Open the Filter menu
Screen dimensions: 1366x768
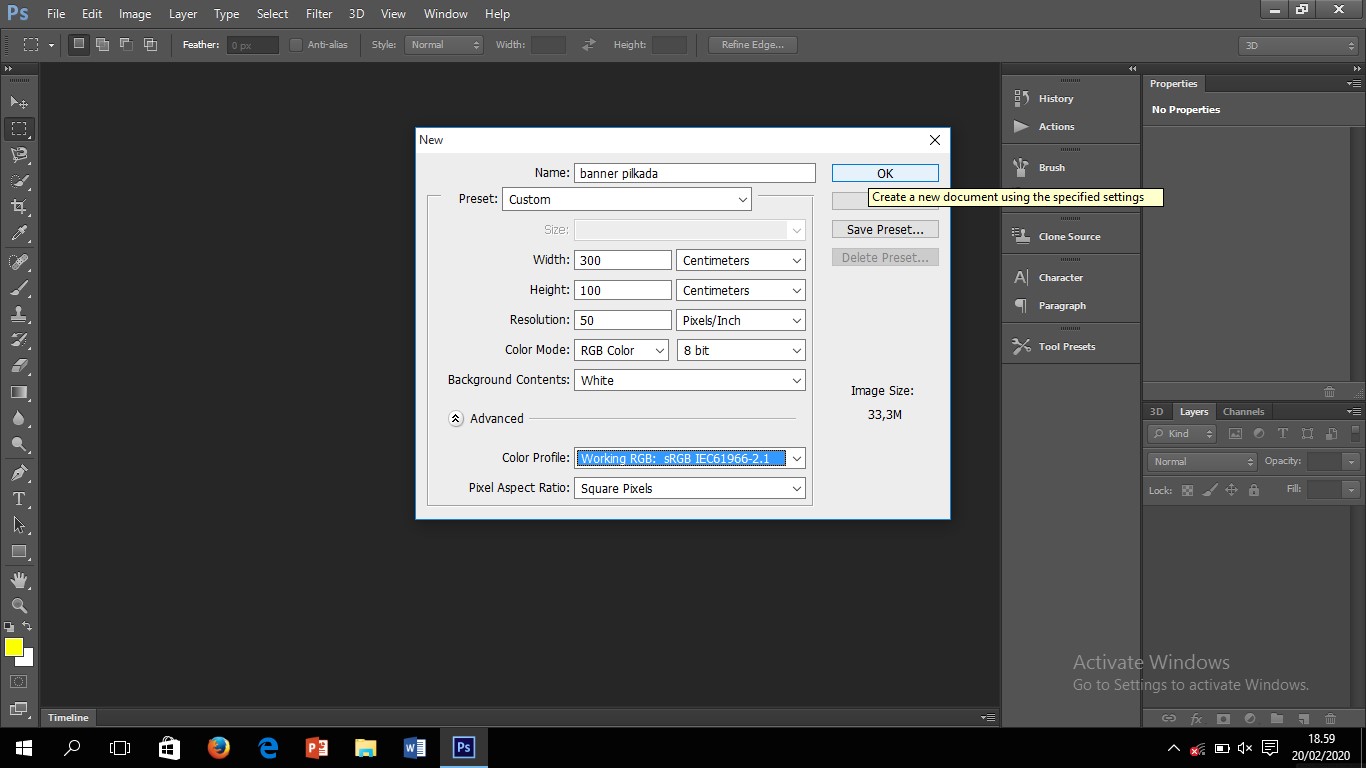click(x=319, y=14)
